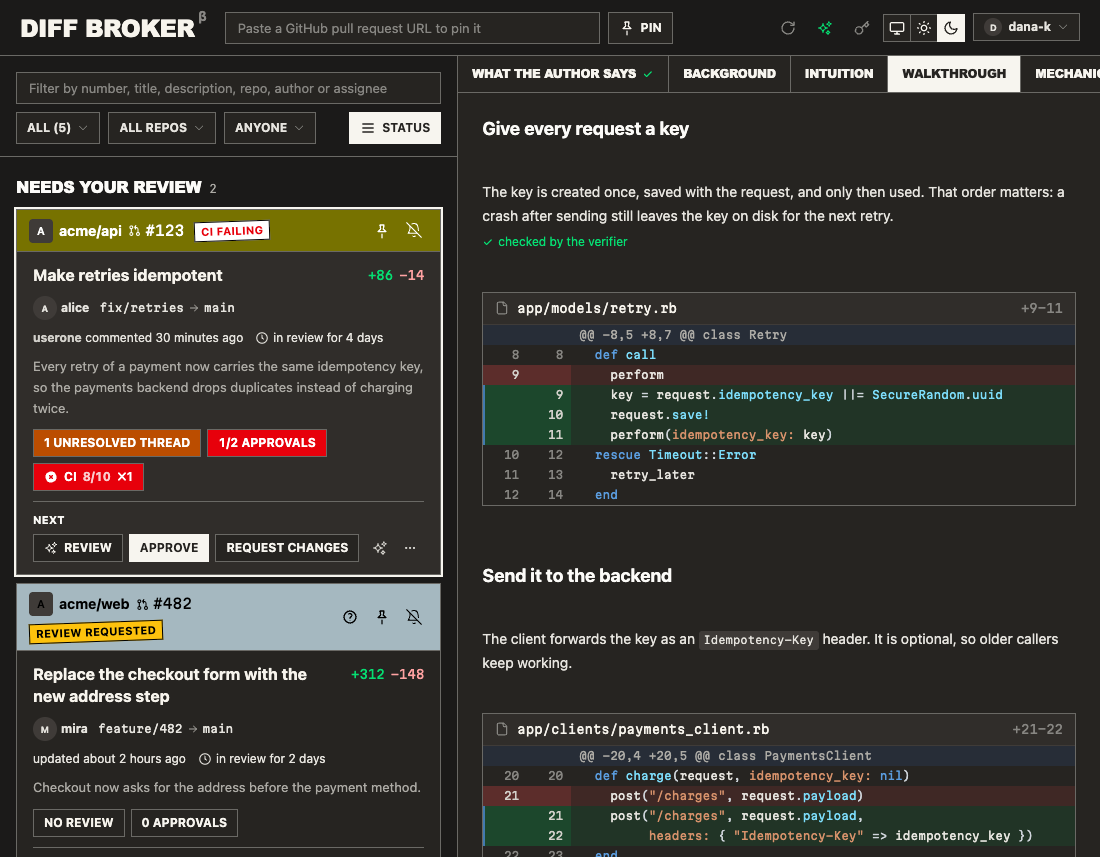
Task: Open the ALL (5) dropdown
Action: (x=58, y=128)
